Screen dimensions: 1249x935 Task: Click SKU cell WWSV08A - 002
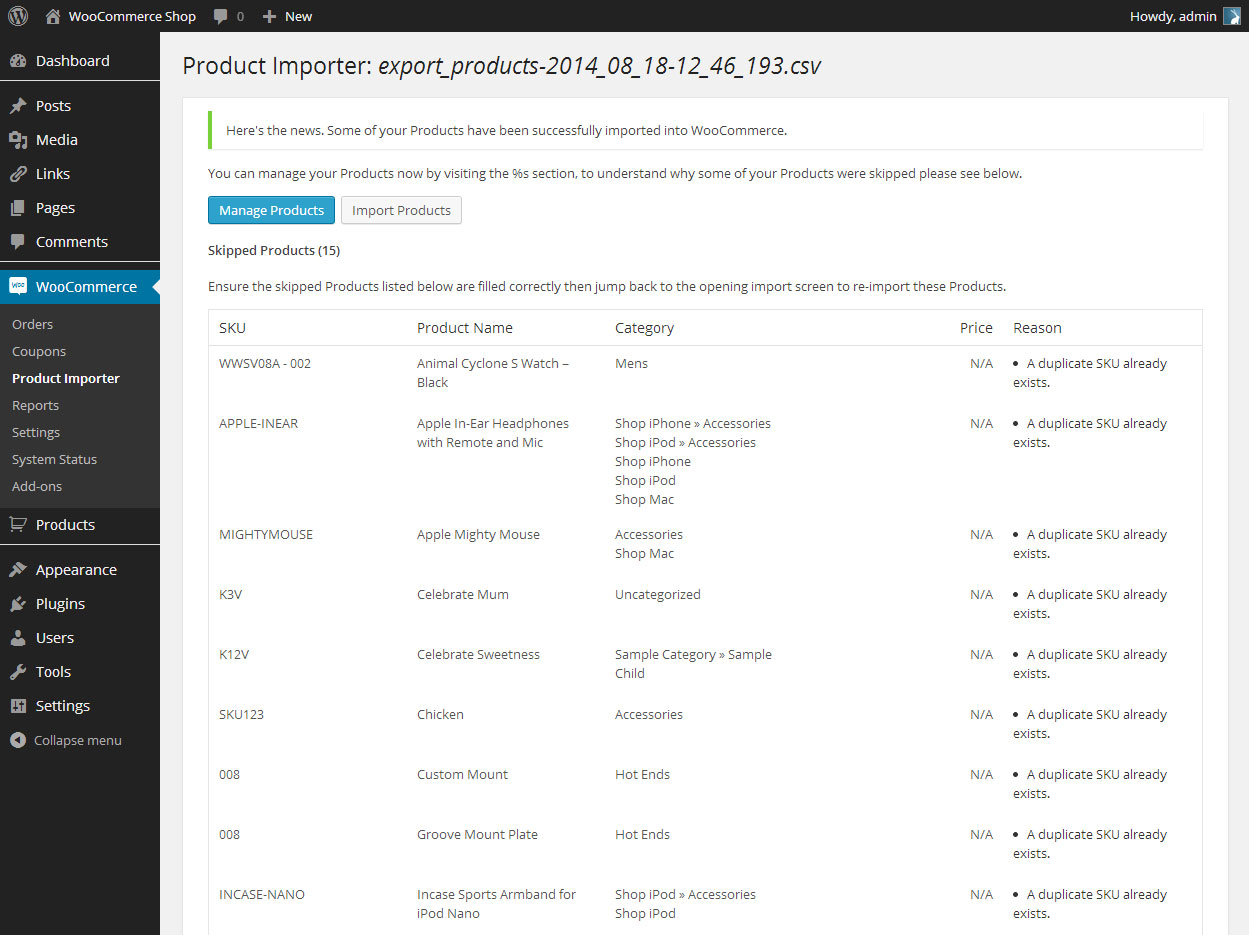[x=265, y=364]
